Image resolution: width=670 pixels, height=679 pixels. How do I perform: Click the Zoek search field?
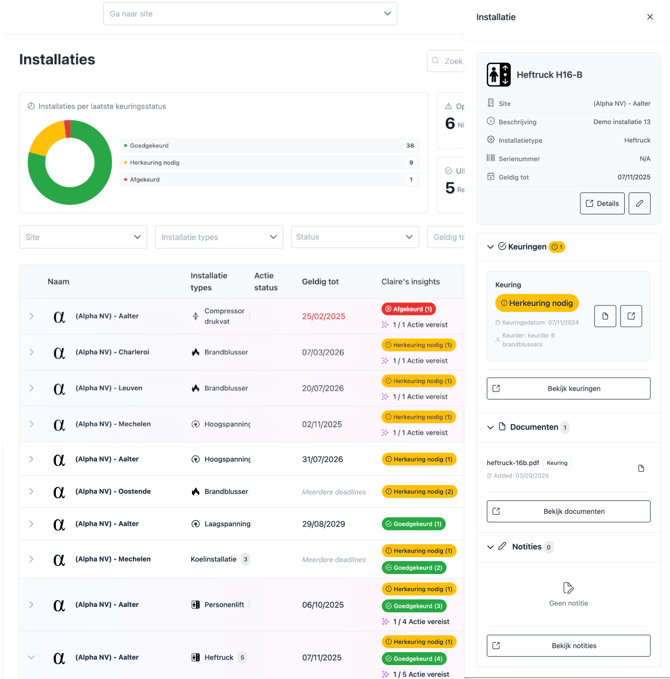tap(448, 61)
